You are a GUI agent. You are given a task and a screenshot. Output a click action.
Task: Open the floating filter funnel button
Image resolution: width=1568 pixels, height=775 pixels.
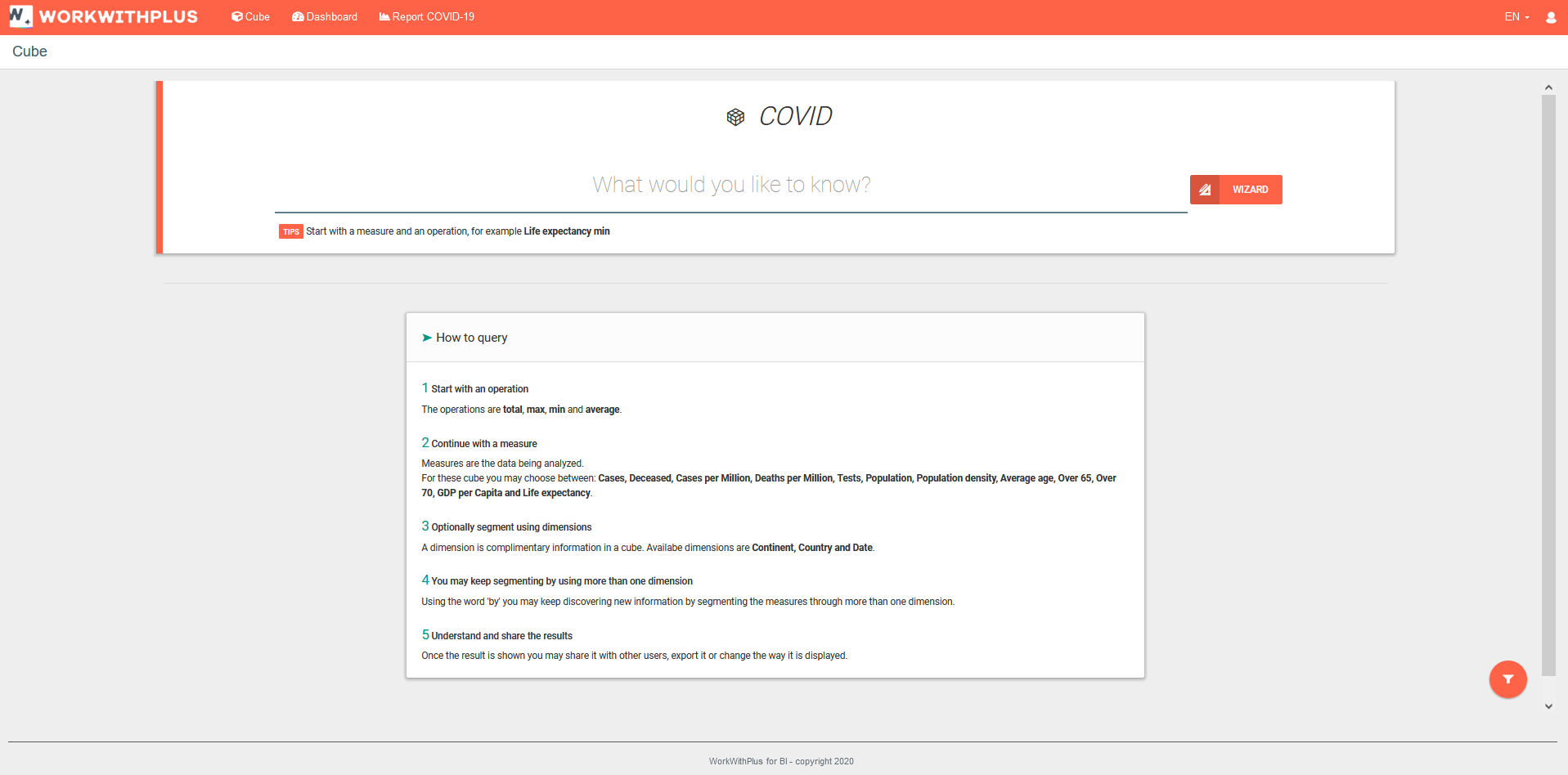1507,679
